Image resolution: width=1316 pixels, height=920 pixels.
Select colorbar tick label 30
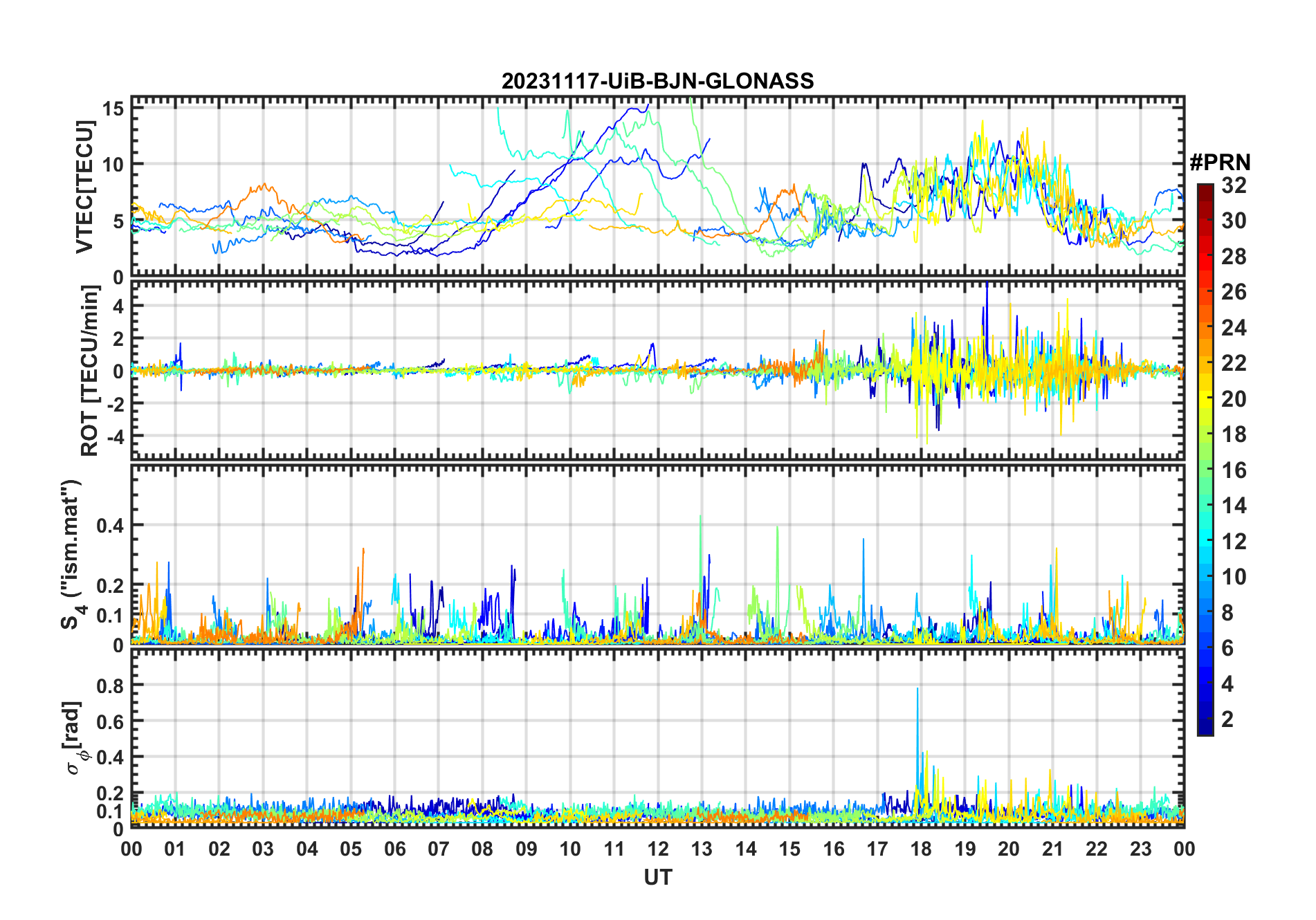[x=1234, y=221]
